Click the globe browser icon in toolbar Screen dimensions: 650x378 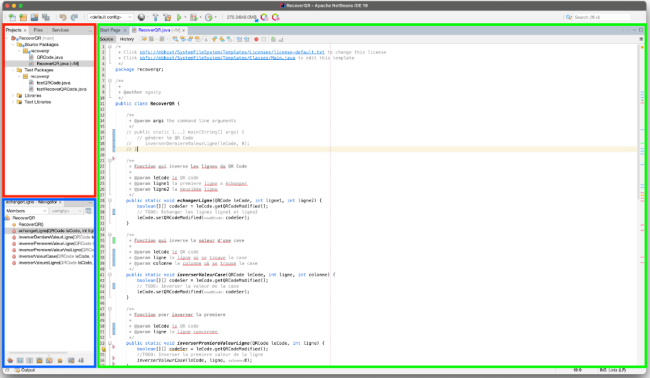coord(141,17)
